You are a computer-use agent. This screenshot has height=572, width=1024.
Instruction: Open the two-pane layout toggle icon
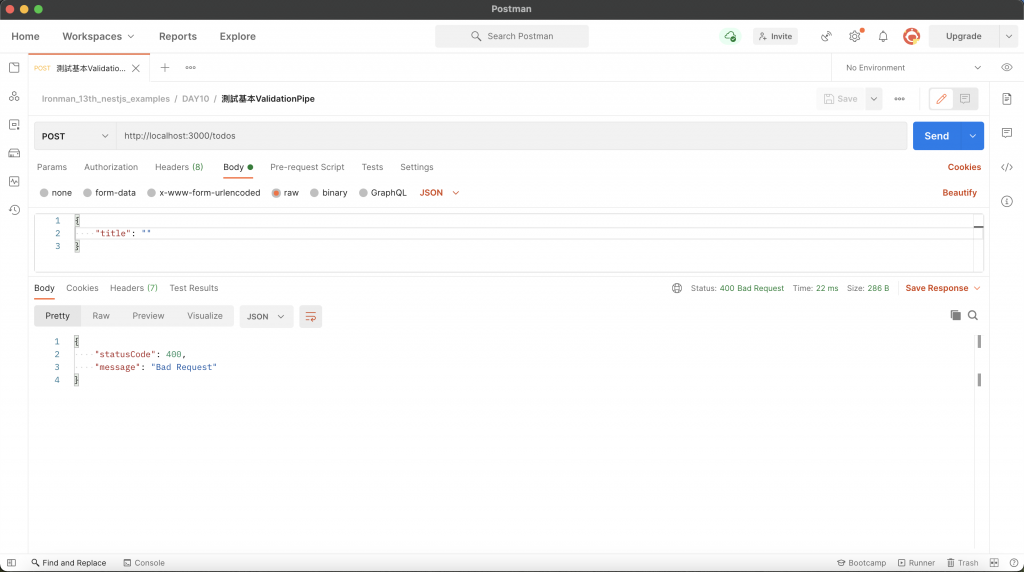coord(994,563)
